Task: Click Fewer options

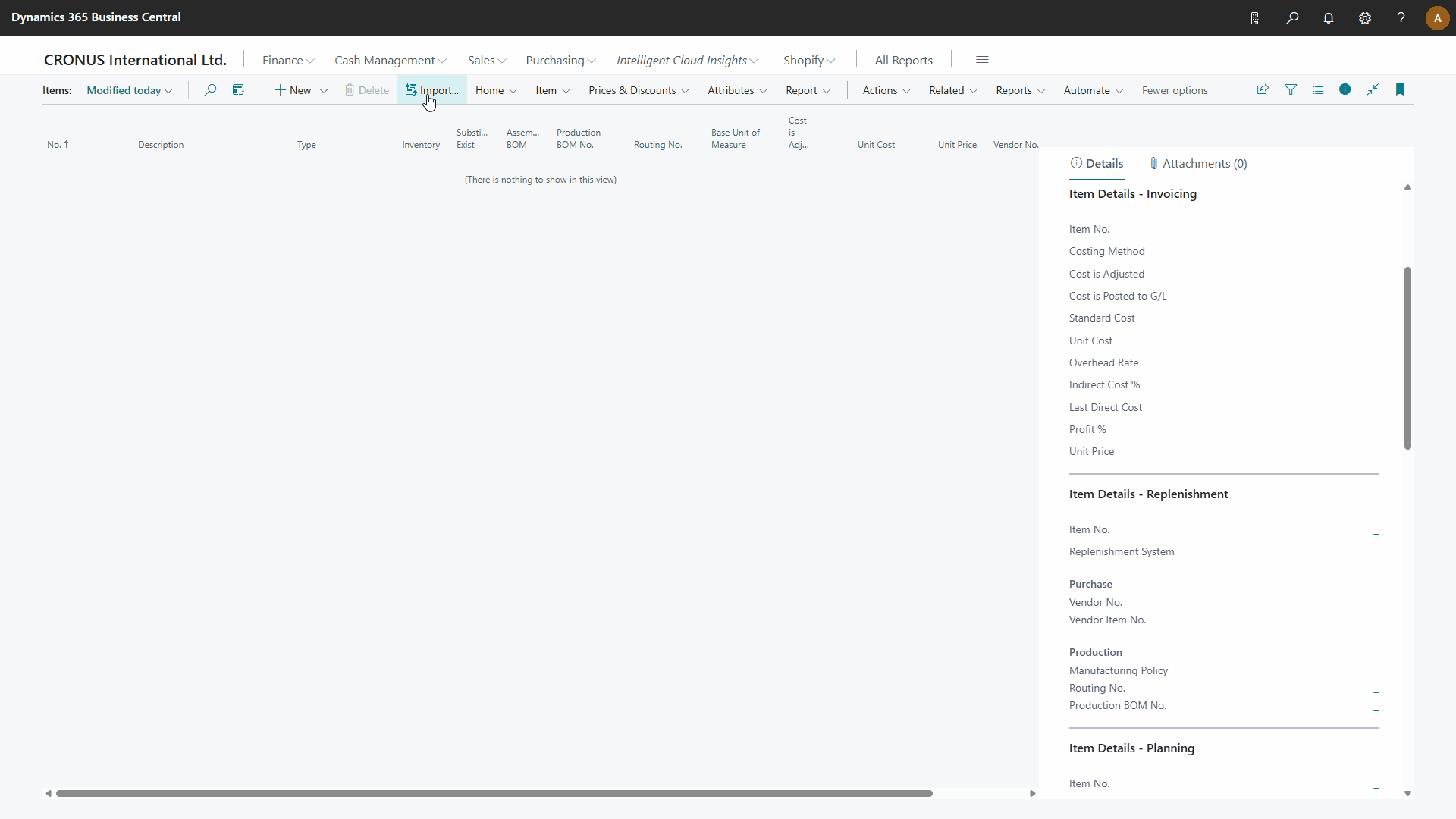Action: click(x=1175, y=90)
